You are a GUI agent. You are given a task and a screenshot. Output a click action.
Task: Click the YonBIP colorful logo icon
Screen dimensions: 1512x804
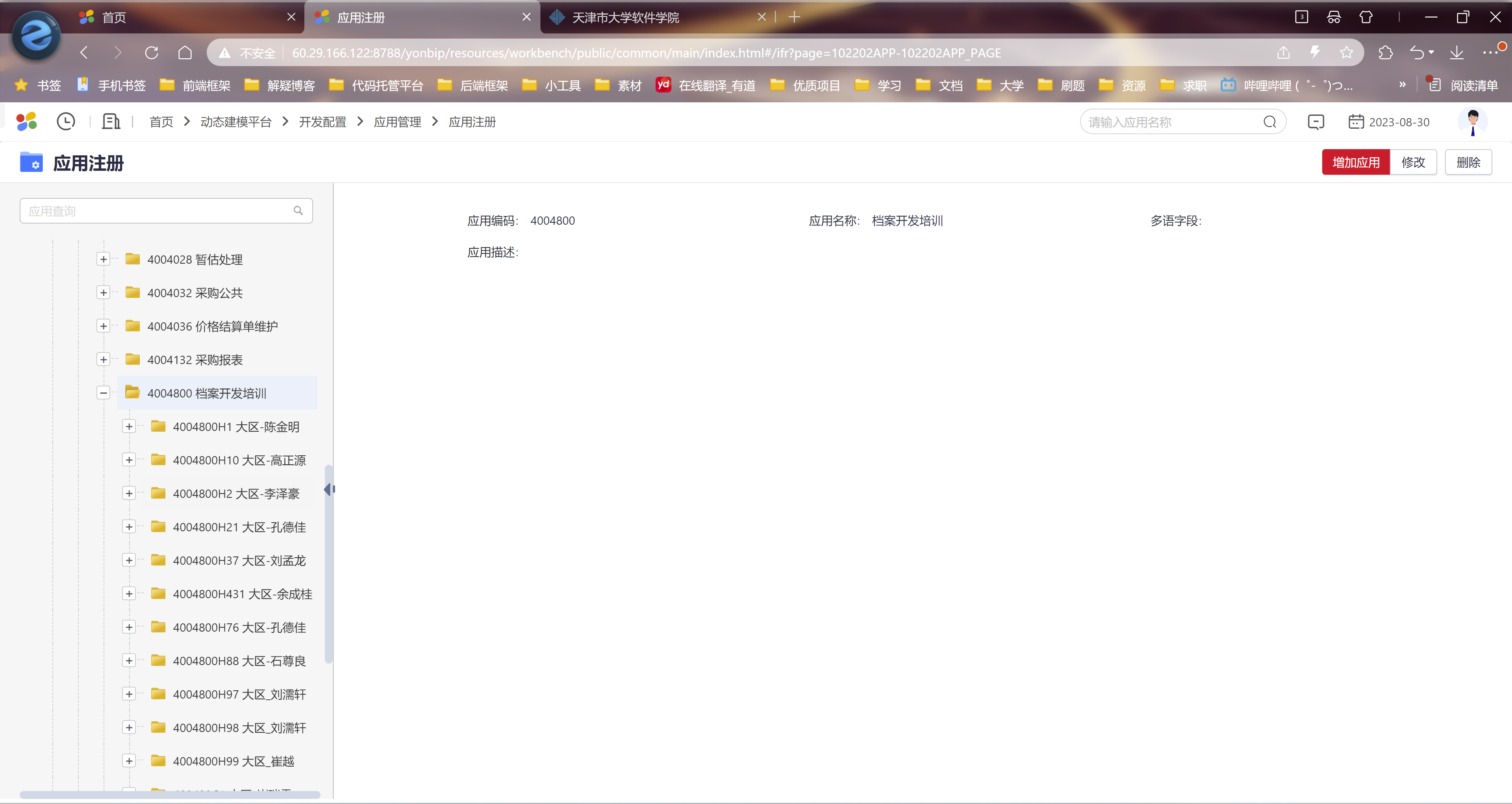(x=26, y=121)
